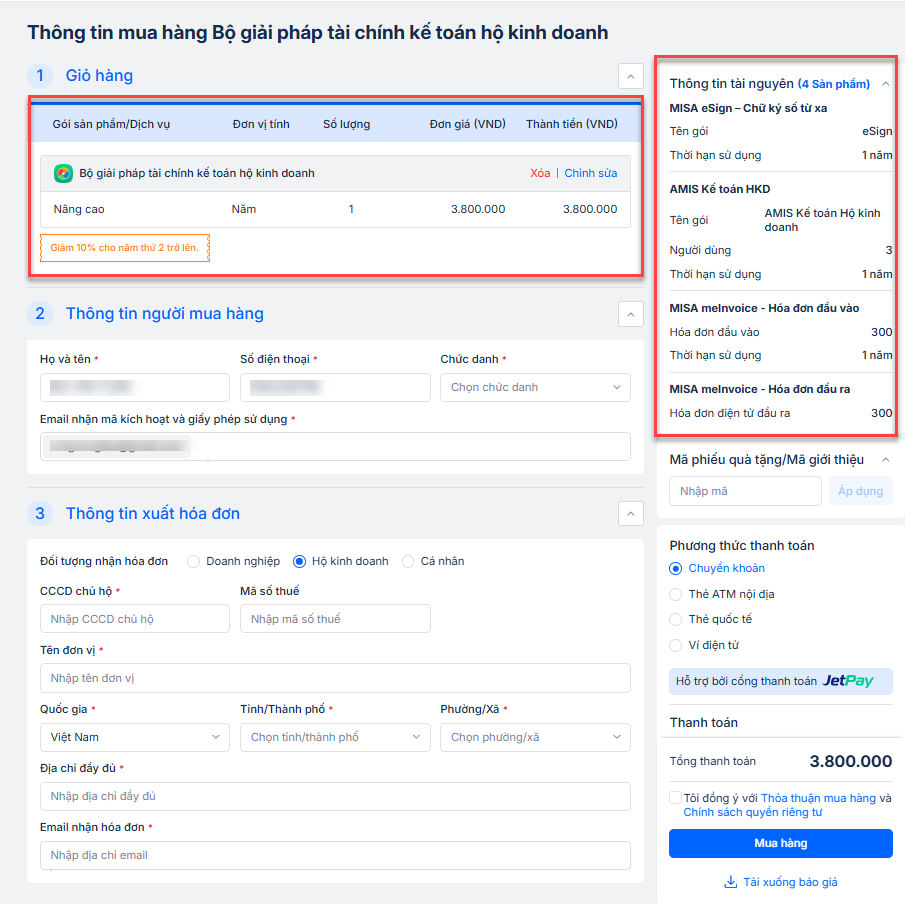Collapse the gift code section chevron

pos(885,460)
